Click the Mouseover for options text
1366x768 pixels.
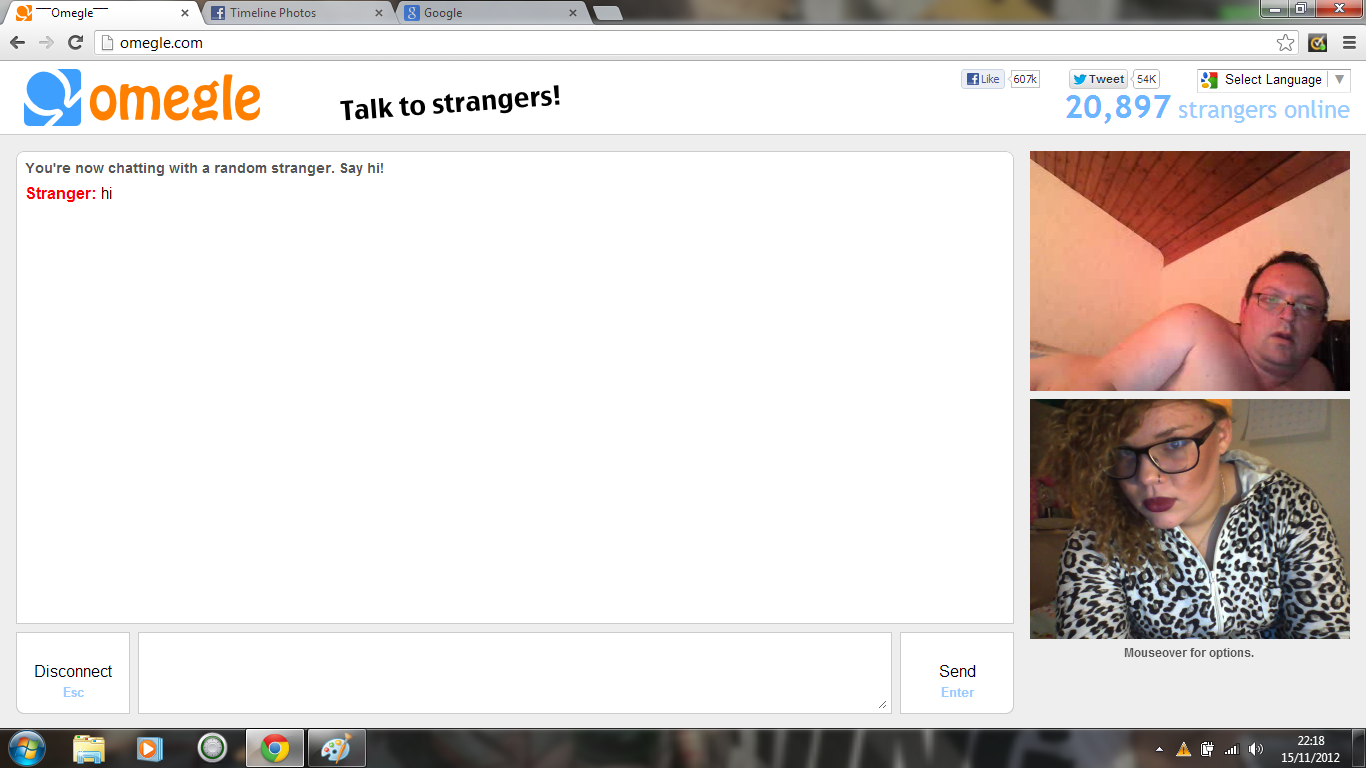point(1189,653)
